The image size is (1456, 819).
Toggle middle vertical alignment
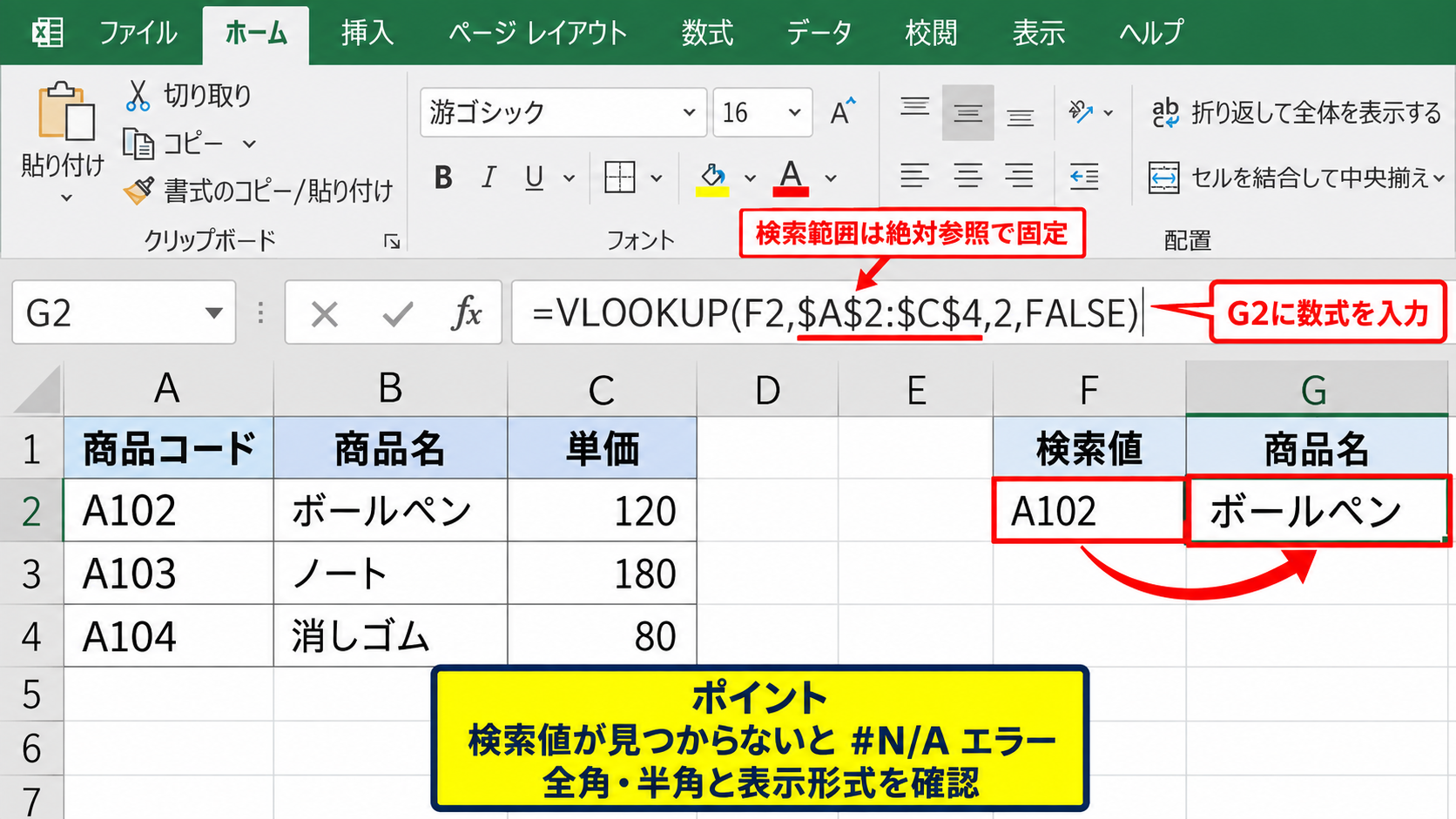[967, 112]
